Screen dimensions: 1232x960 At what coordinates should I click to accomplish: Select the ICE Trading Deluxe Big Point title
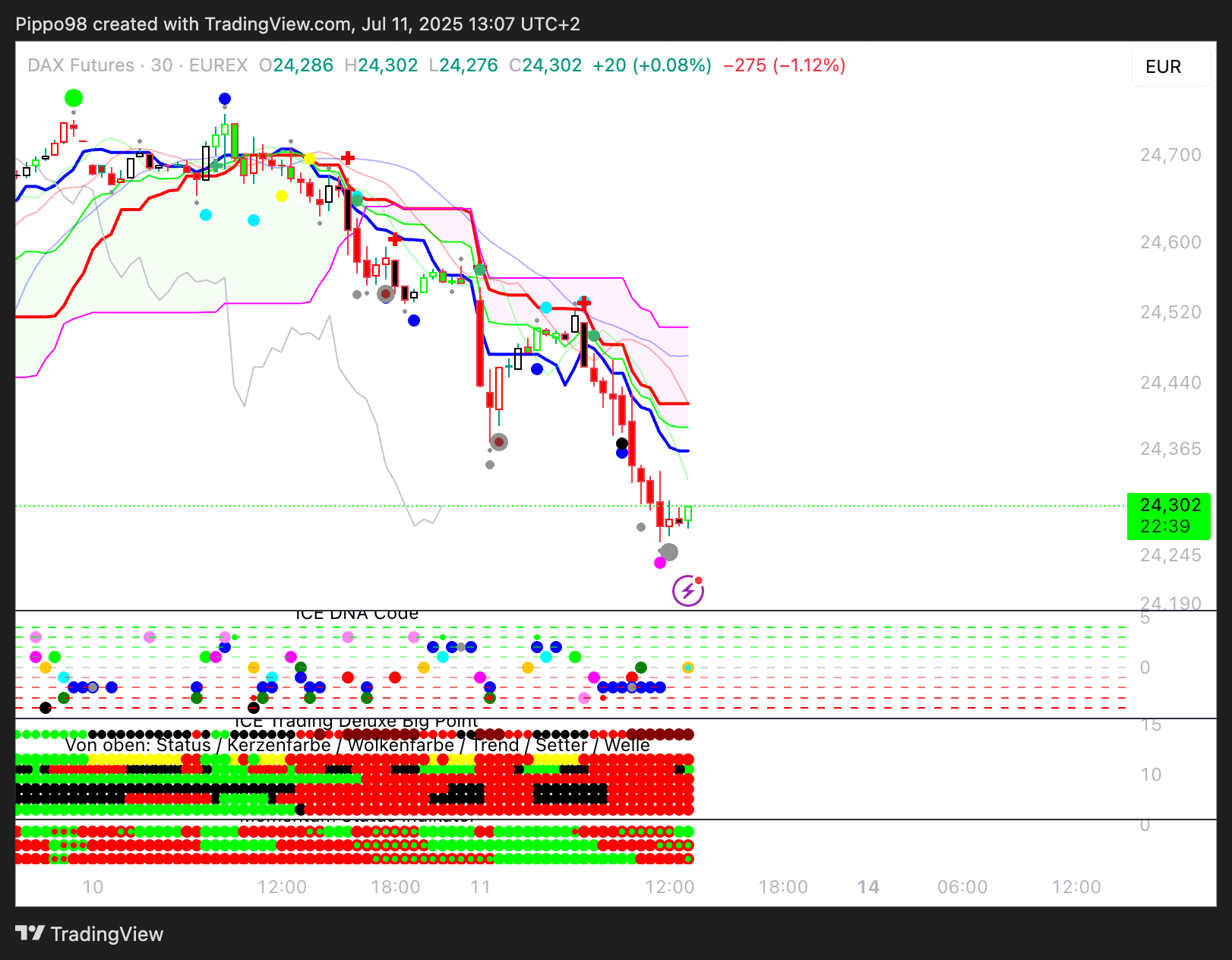tap(356, 721)
